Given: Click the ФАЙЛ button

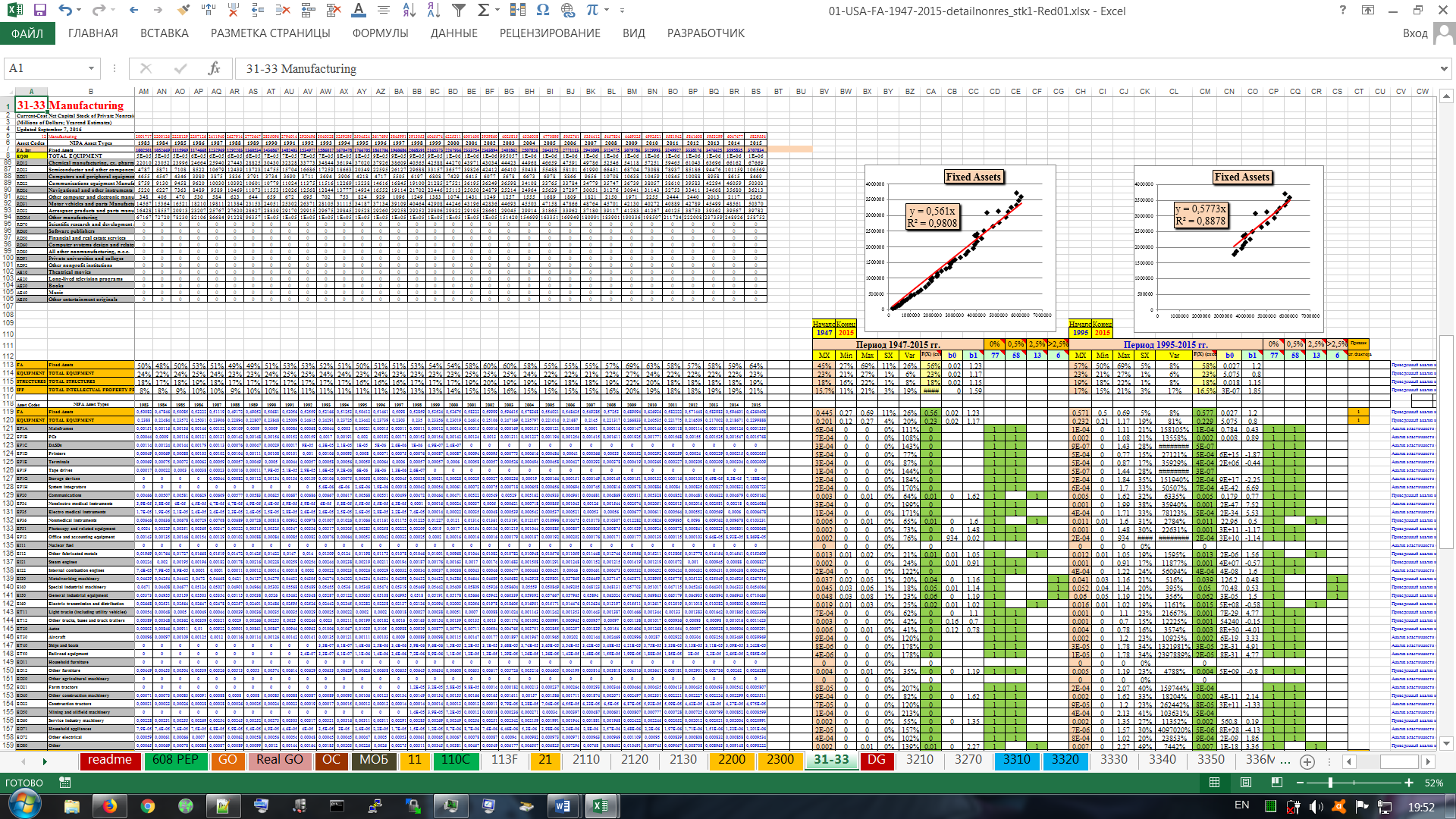Looking at the screenshot, I should coord(27,33).
